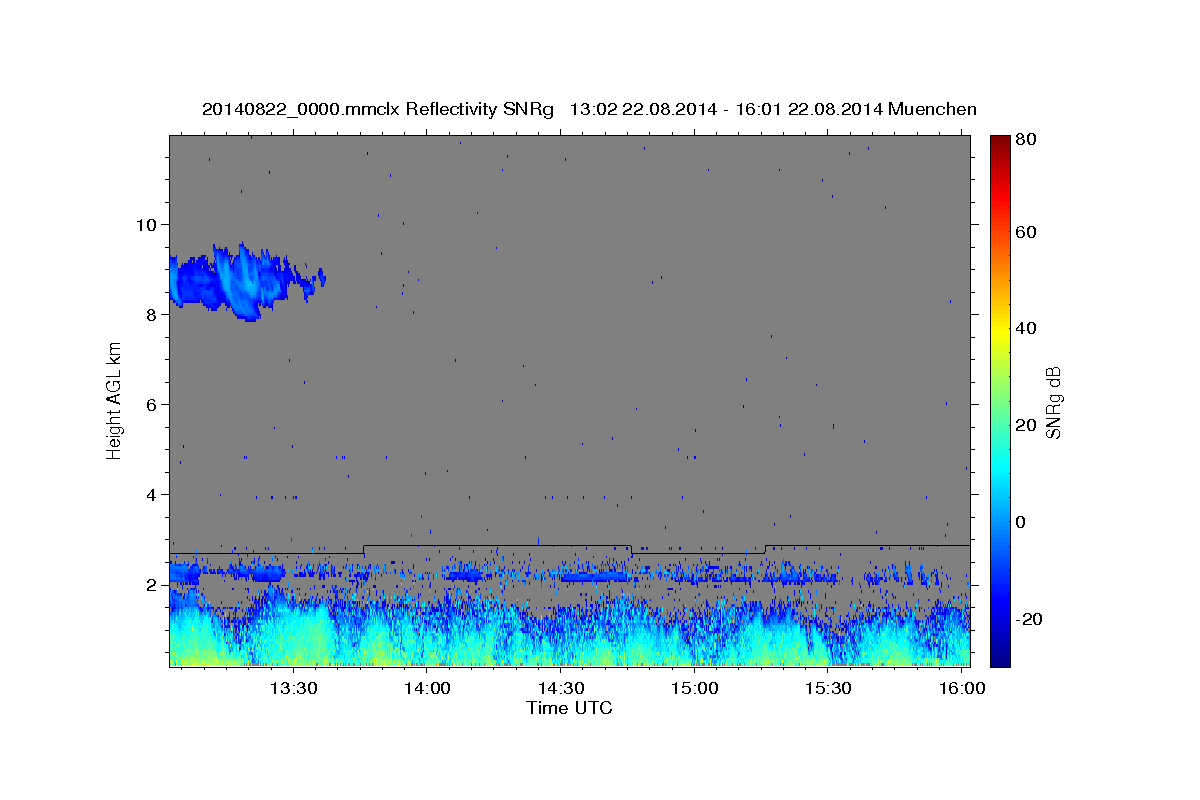
Task: Click the colorbar value label 60
Action: point(1027,232)
